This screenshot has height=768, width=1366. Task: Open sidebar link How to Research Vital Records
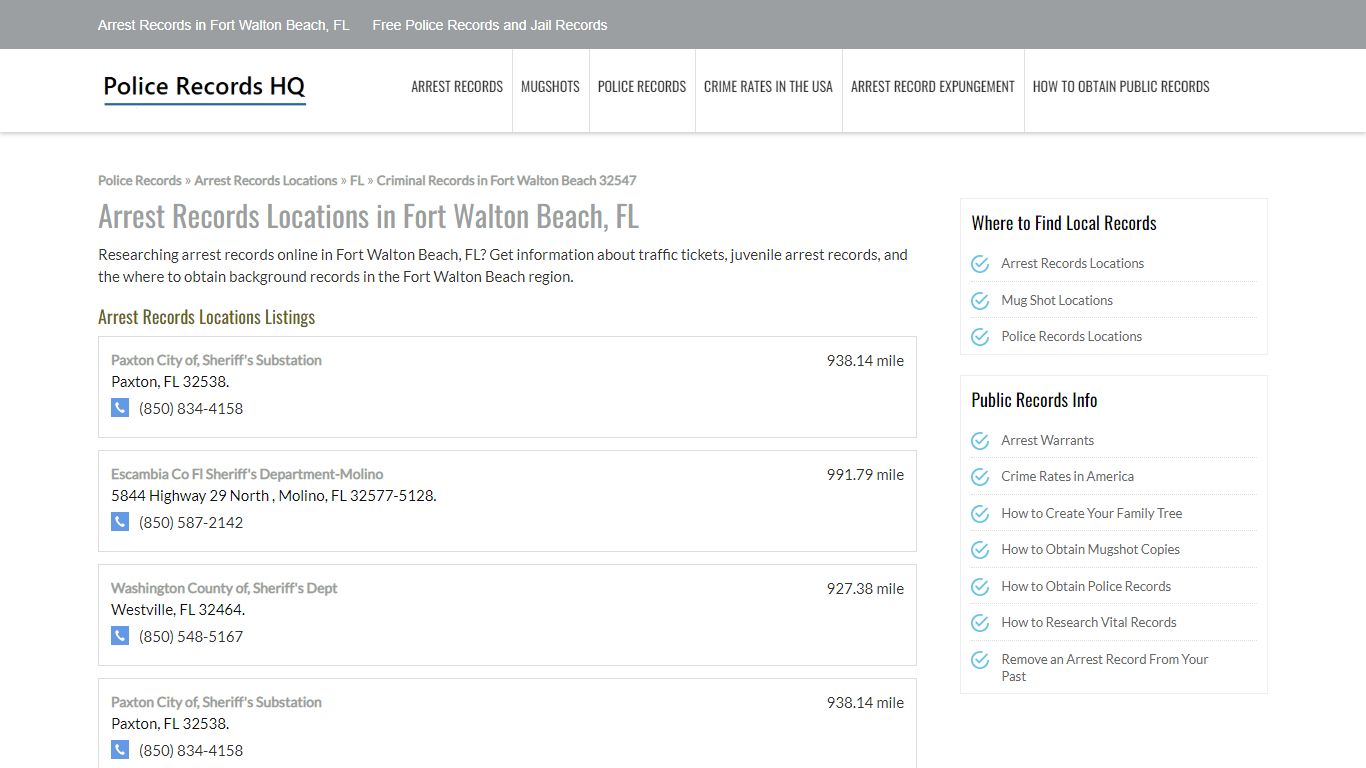(1089, 623)
